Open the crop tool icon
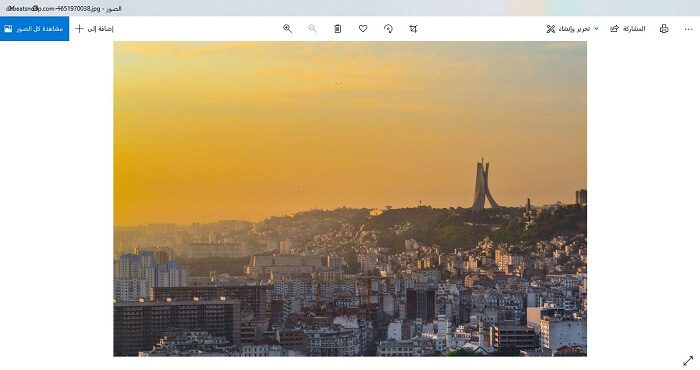 413,29
